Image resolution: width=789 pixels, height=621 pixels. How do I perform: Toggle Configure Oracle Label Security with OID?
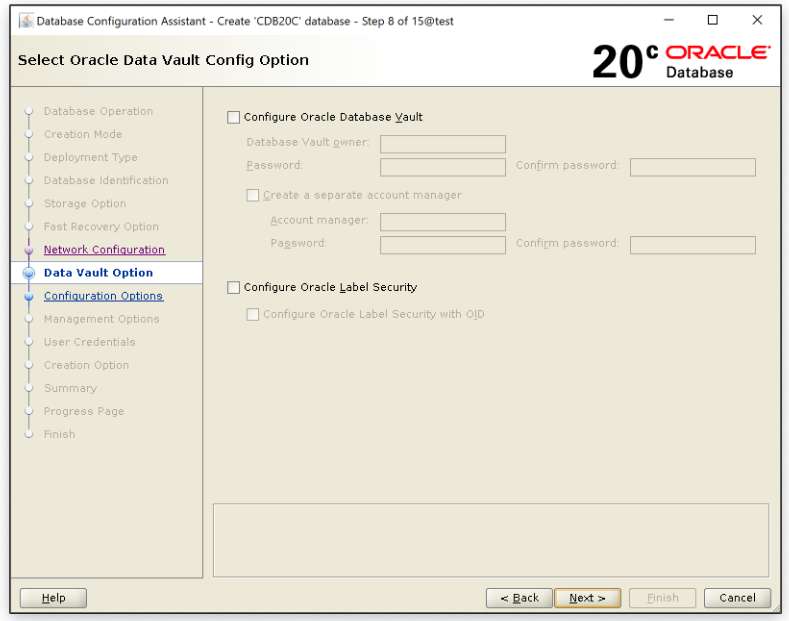(x=253, y=314)
